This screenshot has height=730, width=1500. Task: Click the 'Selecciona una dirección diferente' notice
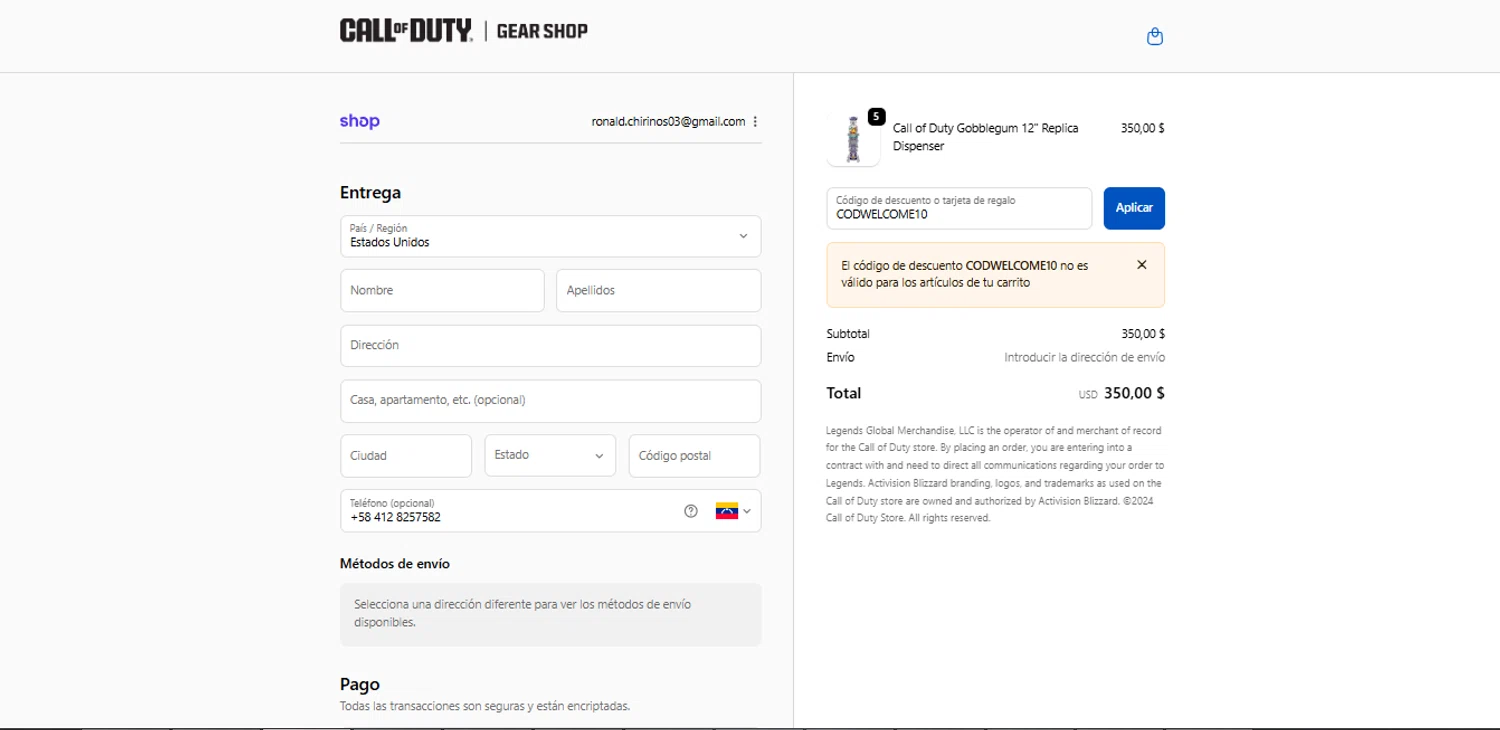point(550,614)
